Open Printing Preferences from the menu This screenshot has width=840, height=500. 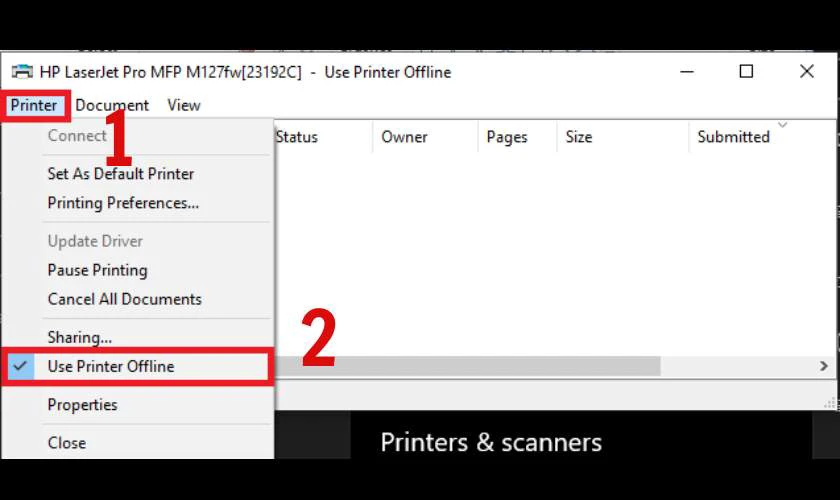coord(123,203)
